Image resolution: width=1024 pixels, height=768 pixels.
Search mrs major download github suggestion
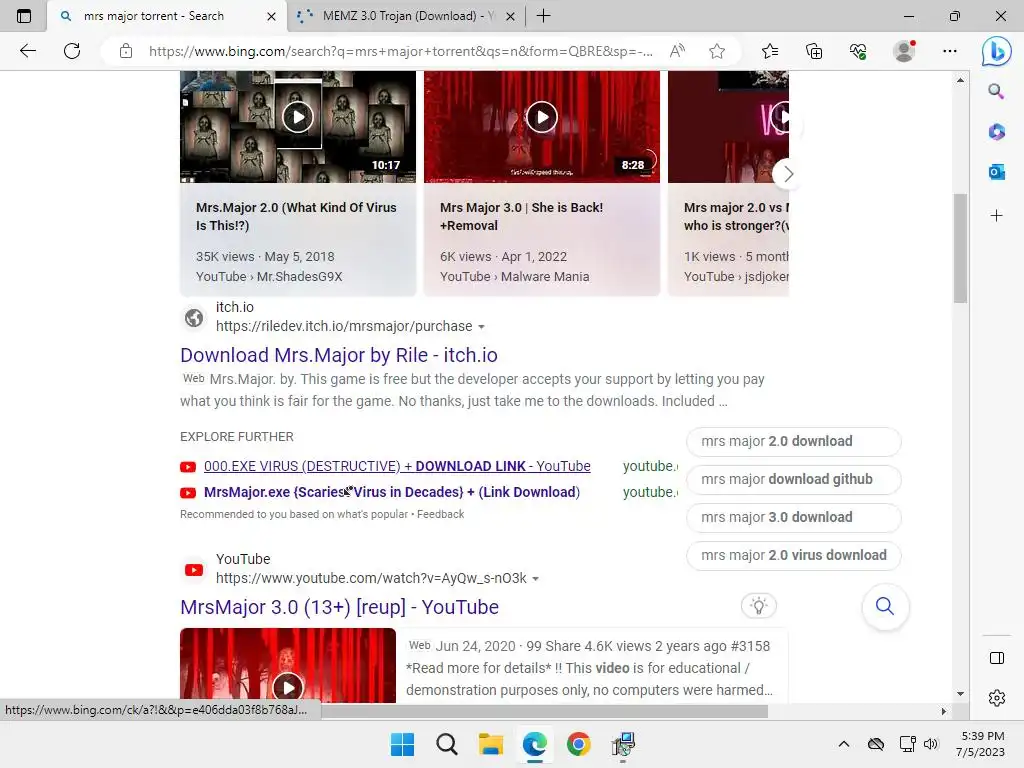pyautogui.click(x=793, y=479)
